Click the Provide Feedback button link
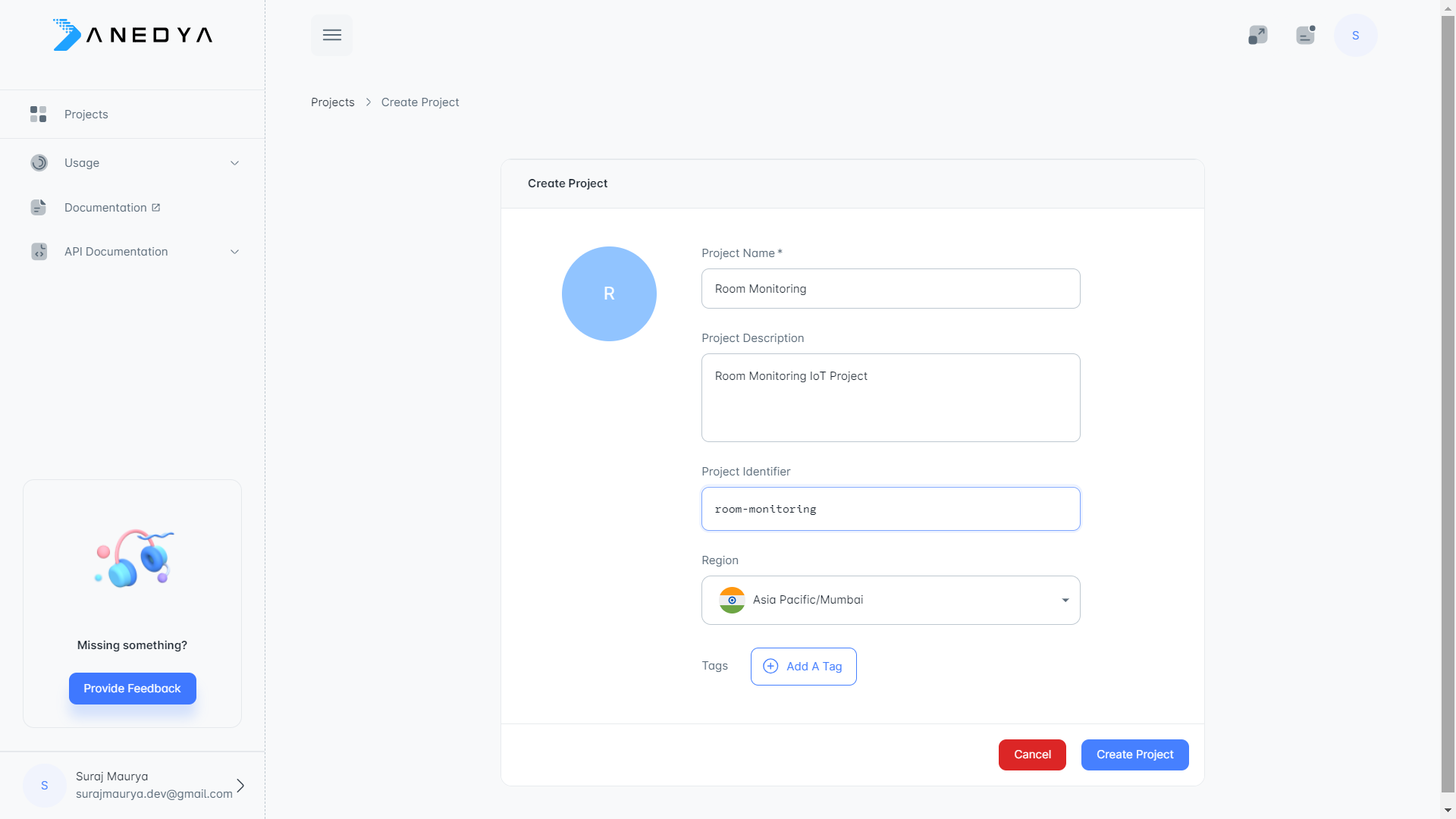Screen dimensions: 1456x819 [132, 688]
